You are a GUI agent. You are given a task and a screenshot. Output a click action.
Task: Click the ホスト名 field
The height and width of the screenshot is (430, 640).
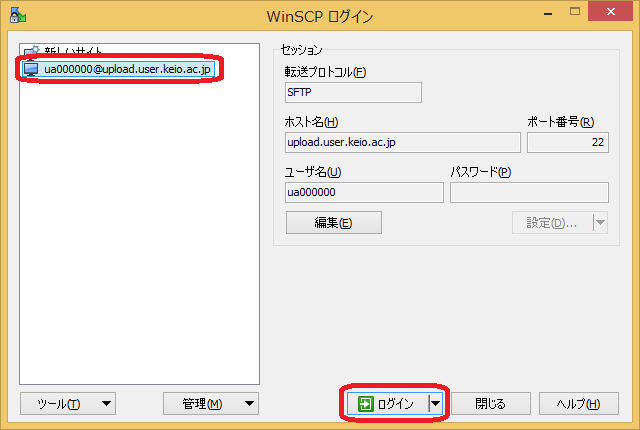402,142
